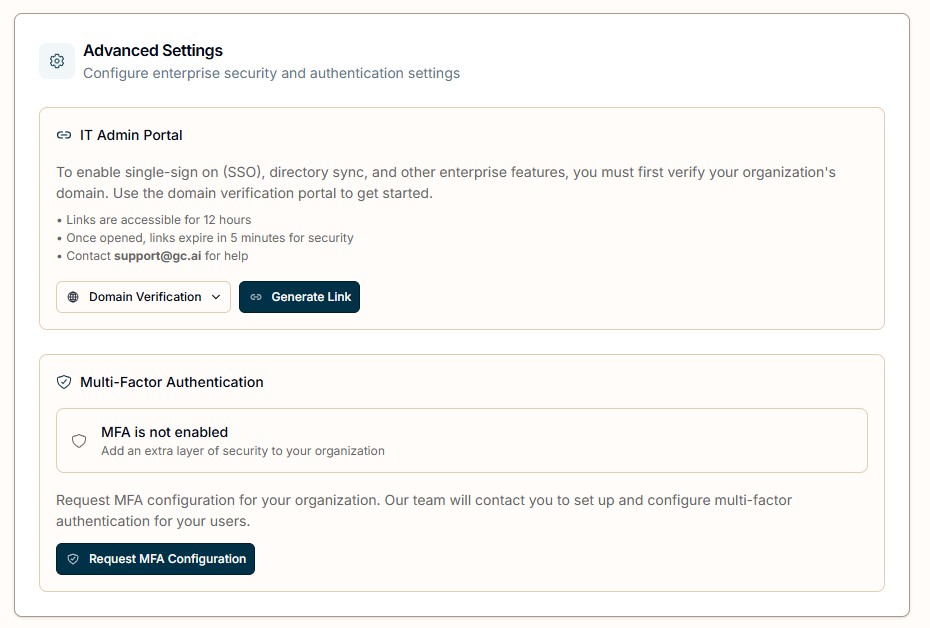Open the Domain Verification dropdown
The image size is (930, 628).
click(x=144, y=297)
